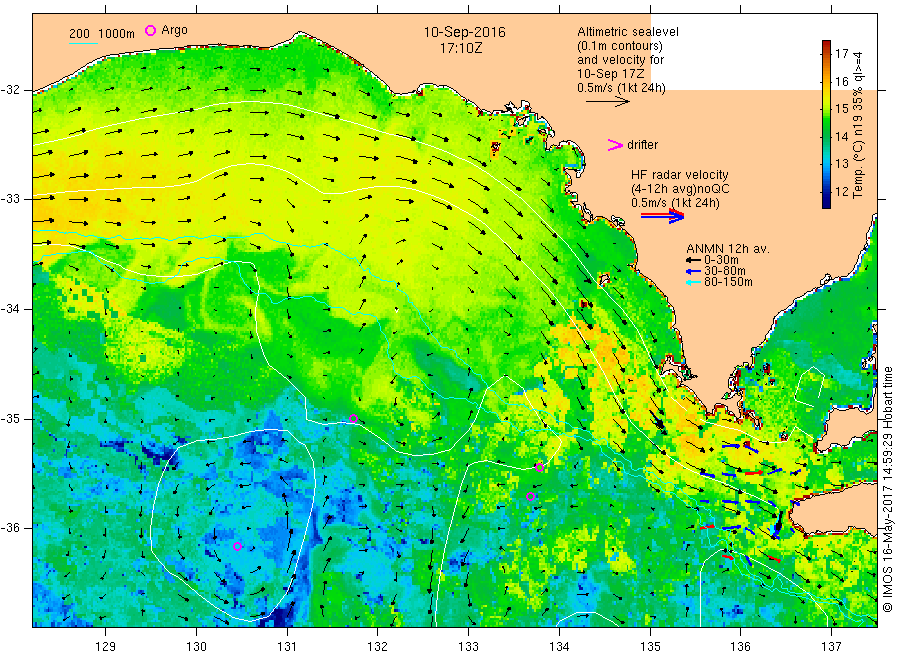Click the '10-Sep-2016' date label
This screenshot has width=900, height=660.
pos(464,32)
